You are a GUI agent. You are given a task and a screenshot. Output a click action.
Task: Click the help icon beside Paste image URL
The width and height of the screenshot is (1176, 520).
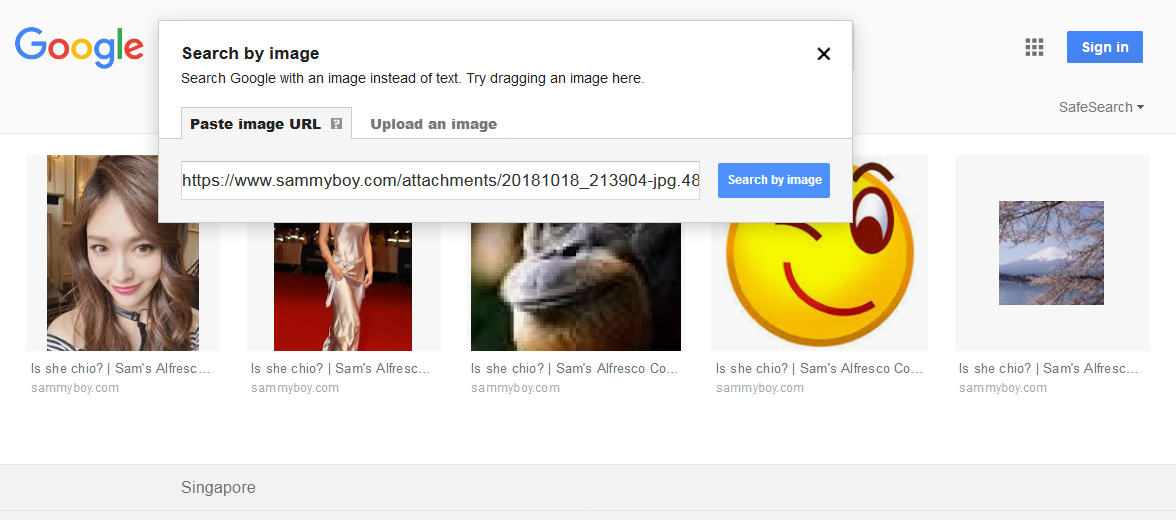(337, 124)
